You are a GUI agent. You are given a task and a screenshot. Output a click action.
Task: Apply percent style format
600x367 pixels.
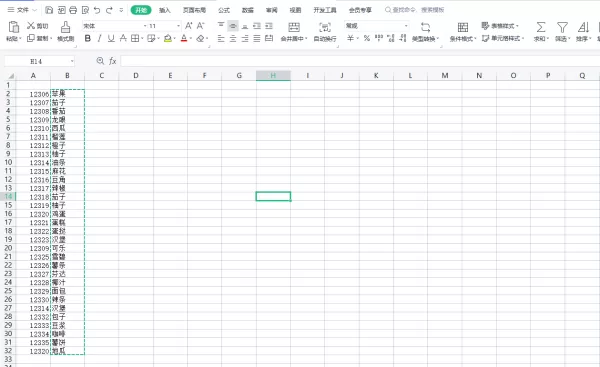[x=367, y=38]
